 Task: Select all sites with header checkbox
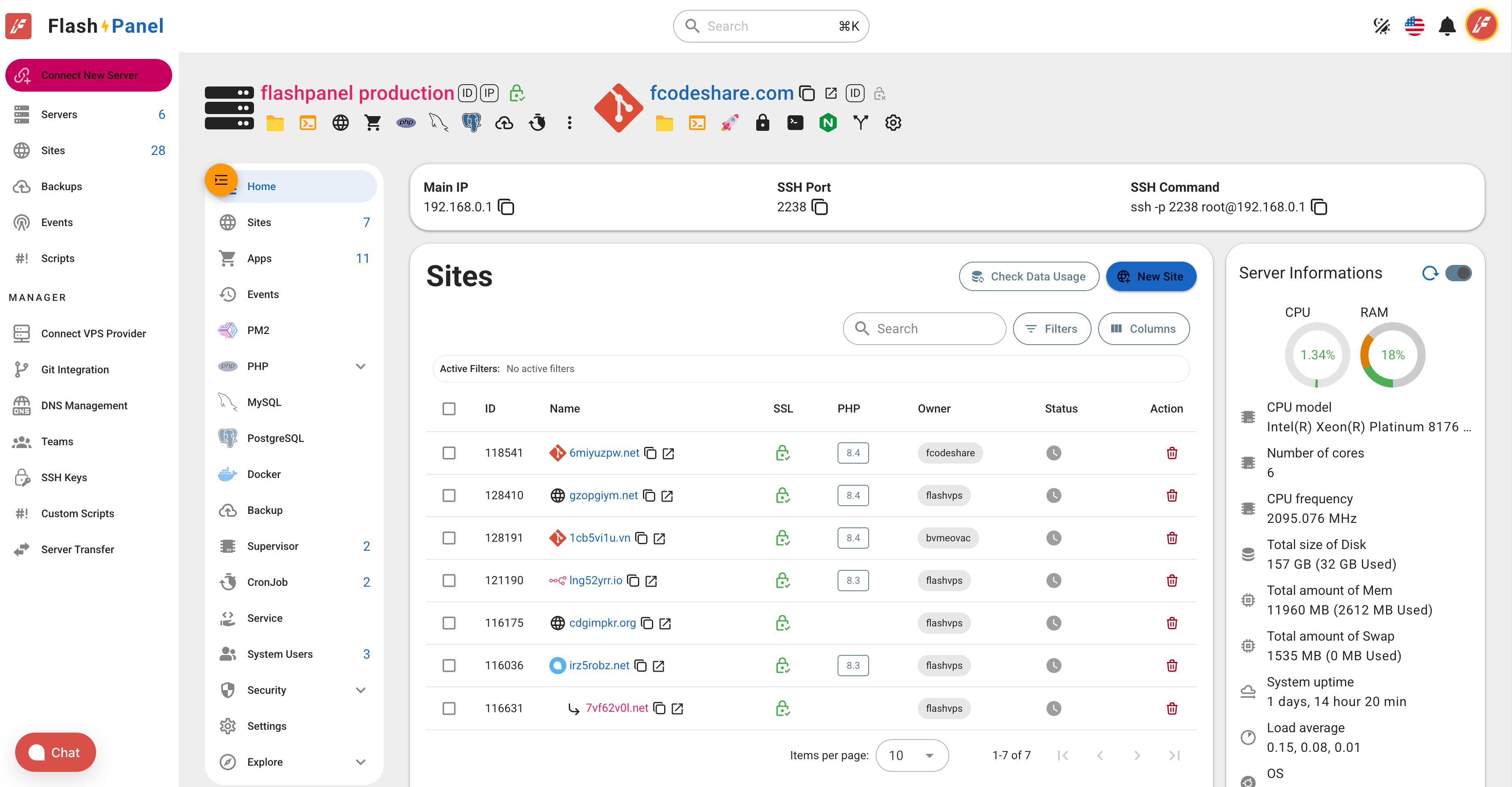pos(449,408)
